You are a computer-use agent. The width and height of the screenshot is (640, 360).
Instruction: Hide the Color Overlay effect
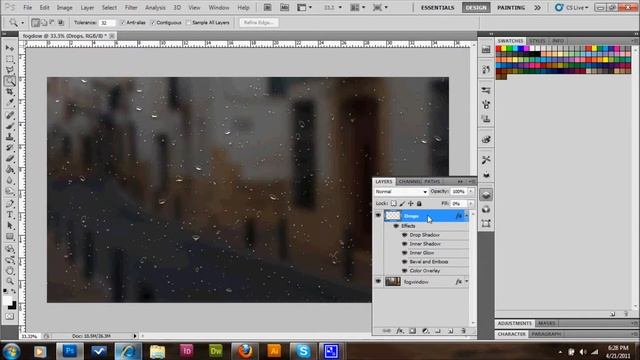click(404, 271)
